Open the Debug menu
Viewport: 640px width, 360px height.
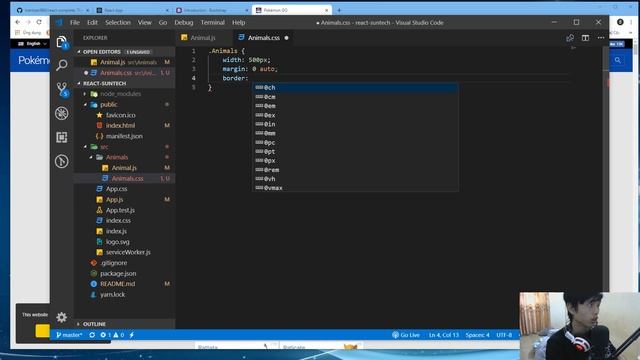184,22
